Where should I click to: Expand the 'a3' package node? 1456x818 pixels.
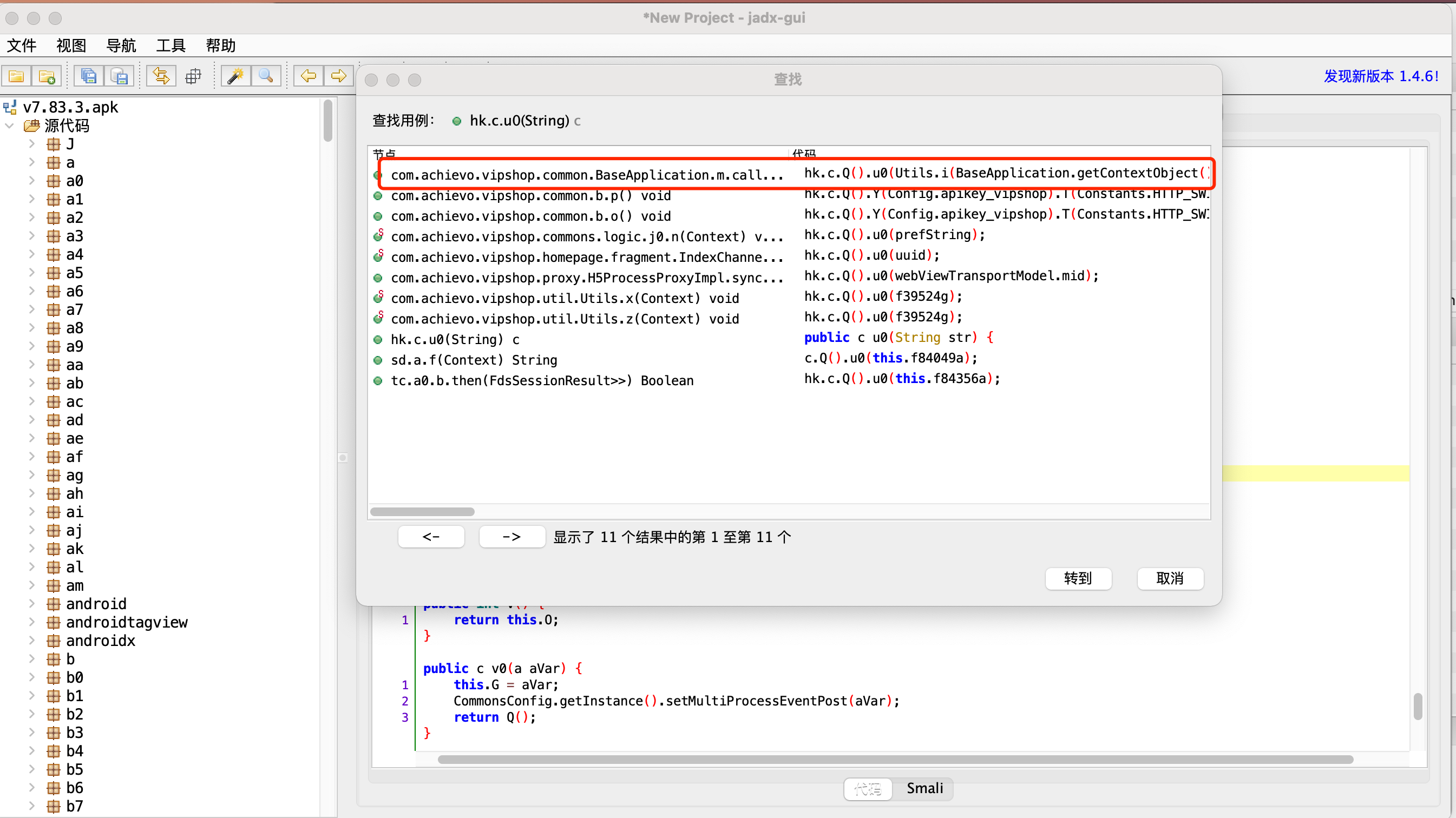coord(32,235)
